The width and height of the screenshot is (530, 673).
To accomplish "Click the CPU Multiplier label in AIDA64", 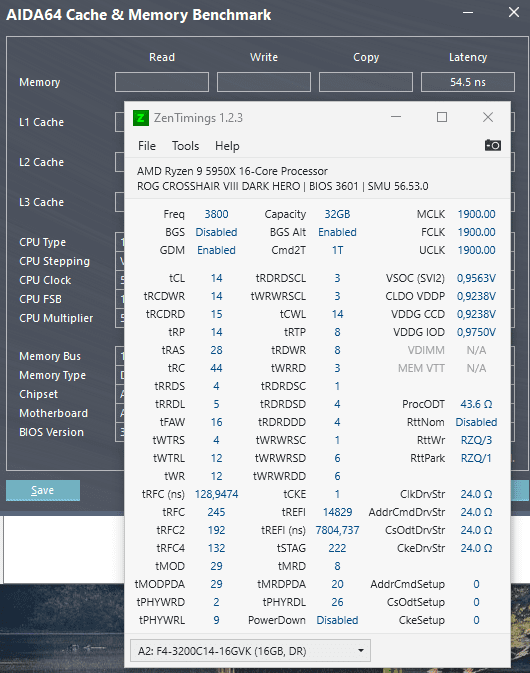I will (x=56, y=318).
